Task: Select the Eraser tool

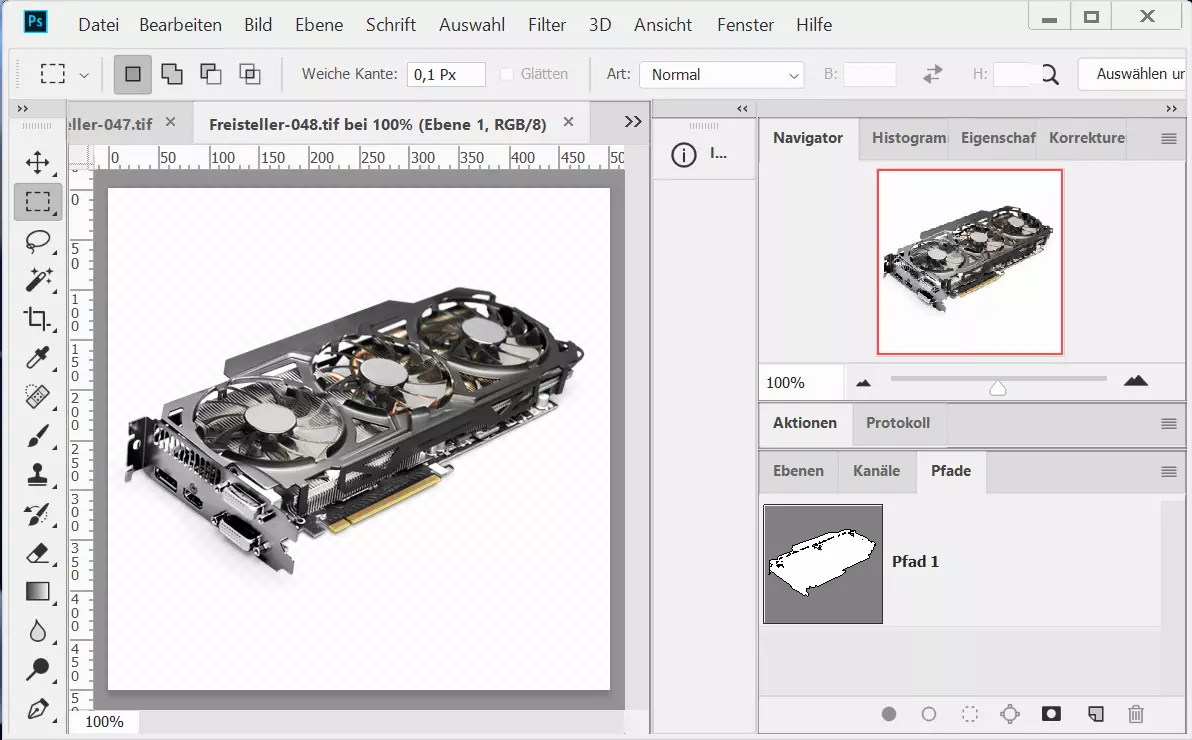Action: (38, 553)
